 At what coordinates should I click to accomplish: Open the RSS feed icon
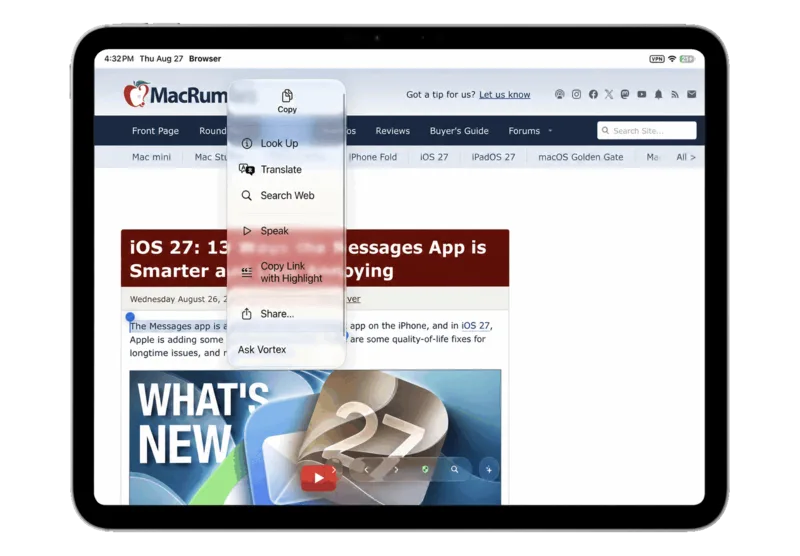tap(675, 94)
